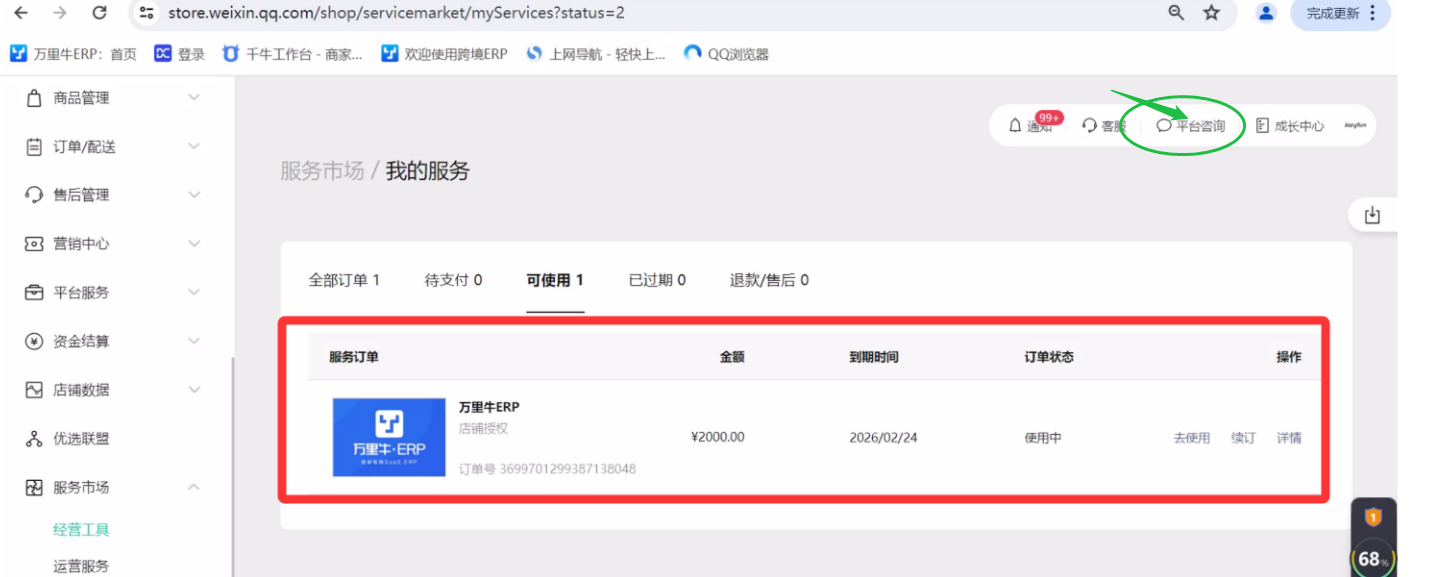Expand the 售后管理 chevron

click(194, 195)
